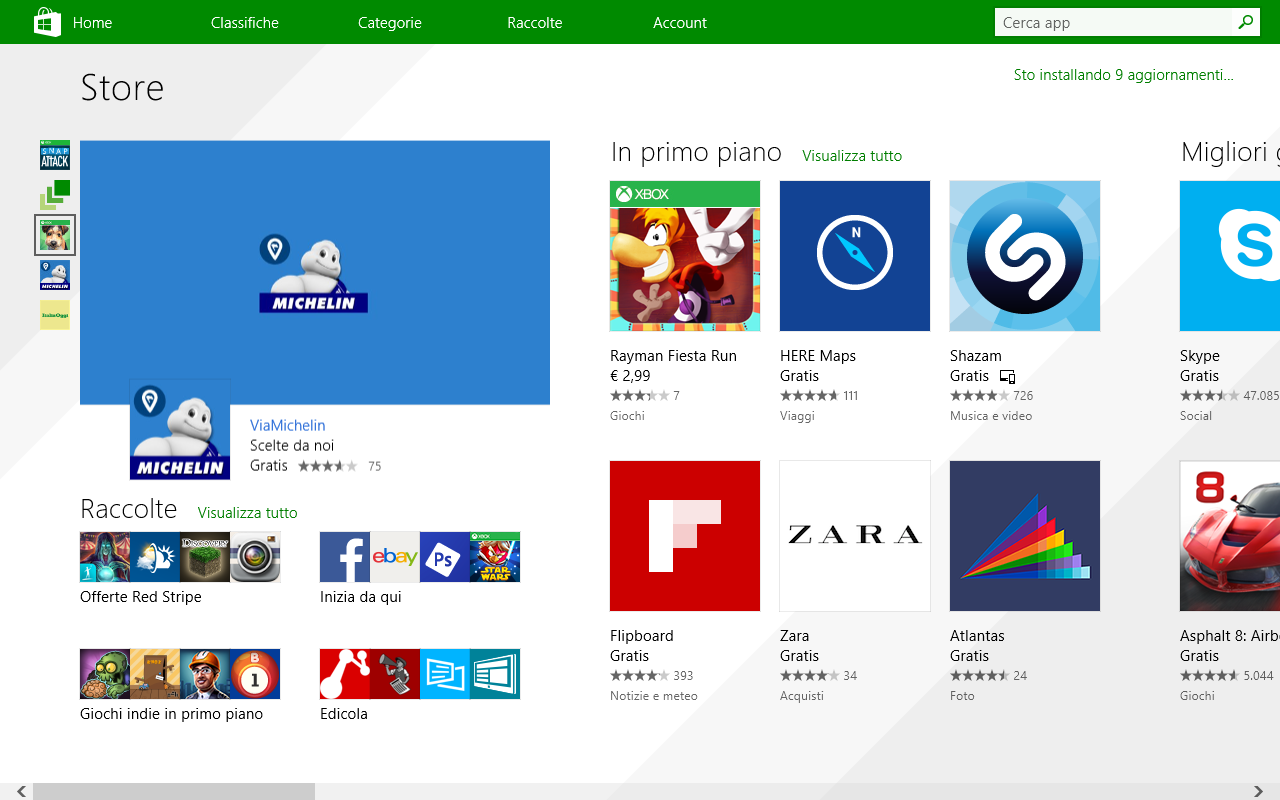Screen dimensions: 1280x800
Task: Click the bingo ball icon in Giochi indie
Action: [x=255, y=674]
